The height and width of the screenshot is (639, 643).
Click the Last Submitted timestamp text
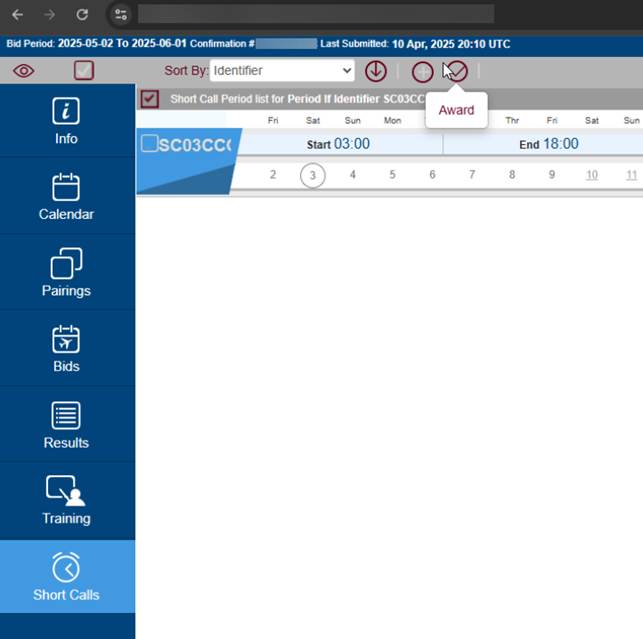pyautogui.click(x=451, y=44)
